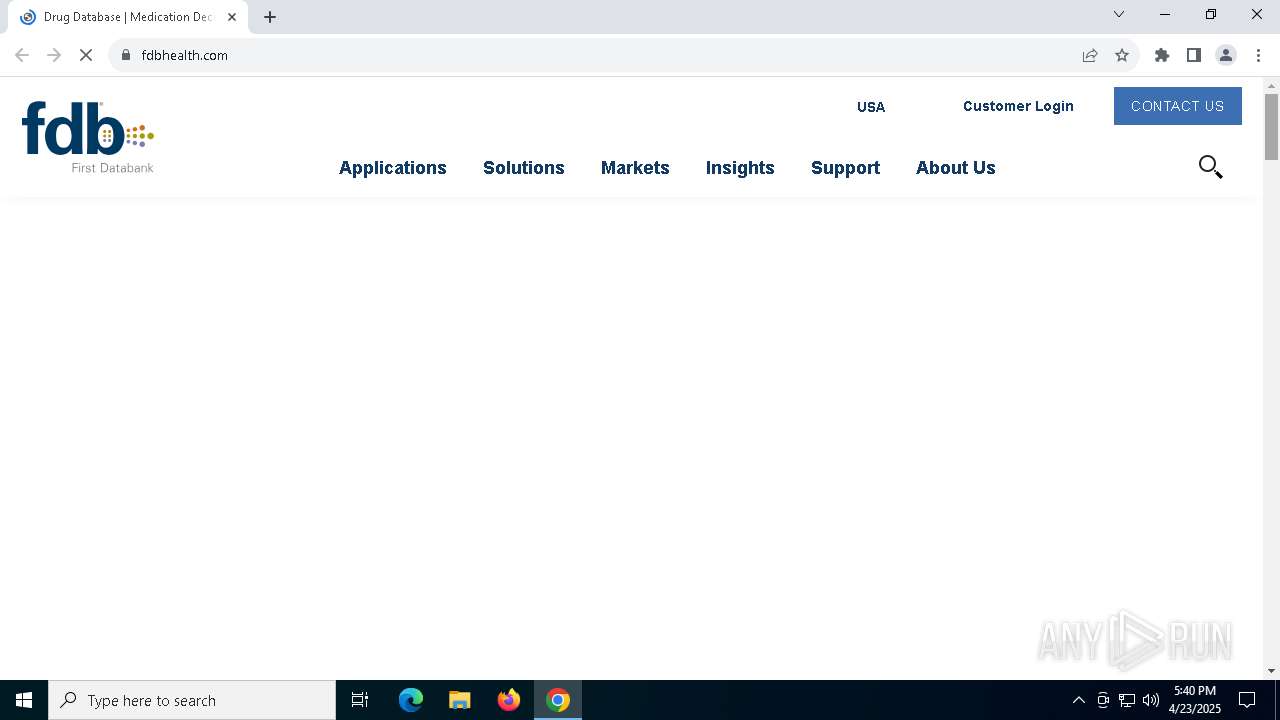This screenshot has height=720, width=1280.
Task: Toggle the Chrome side panel icon
Action: coord(1194,55)
